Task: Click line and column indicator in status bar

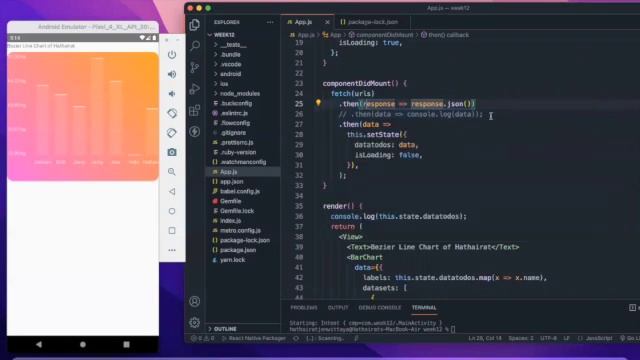Action: [484, 338]
